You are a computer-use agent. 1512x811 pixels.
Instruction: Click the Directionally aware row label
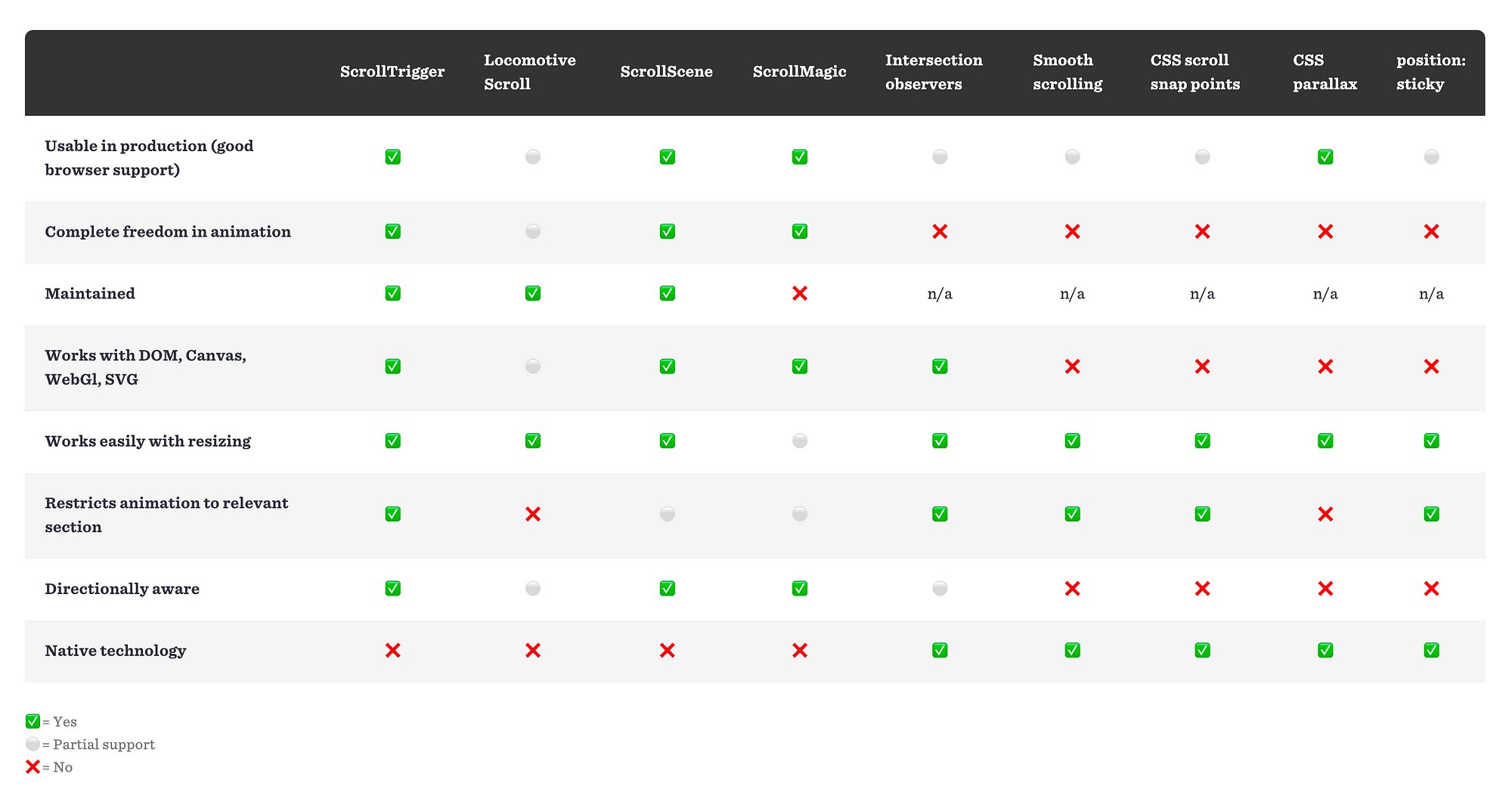[122, 589]
